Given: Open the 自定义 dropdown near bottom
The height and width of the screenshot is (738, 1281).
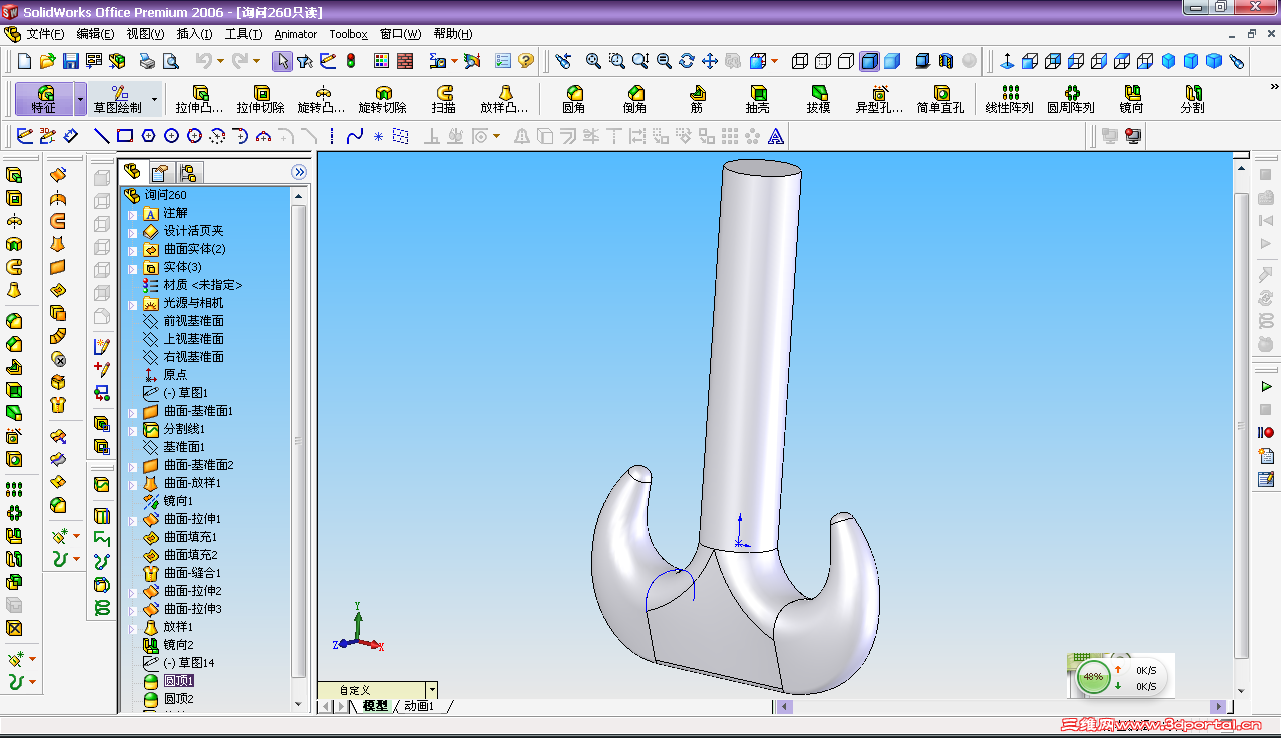Looking at the screenshot, I should click(x=432, y=689).
